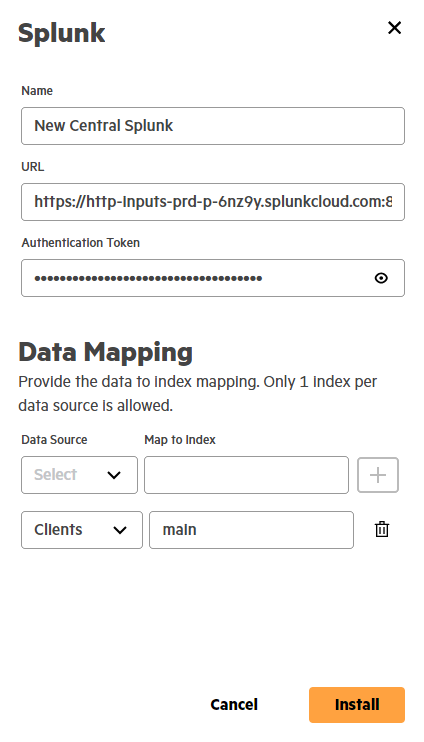Click the Data Mapping heading
The image size is (424, 742).
pos(106,353)
